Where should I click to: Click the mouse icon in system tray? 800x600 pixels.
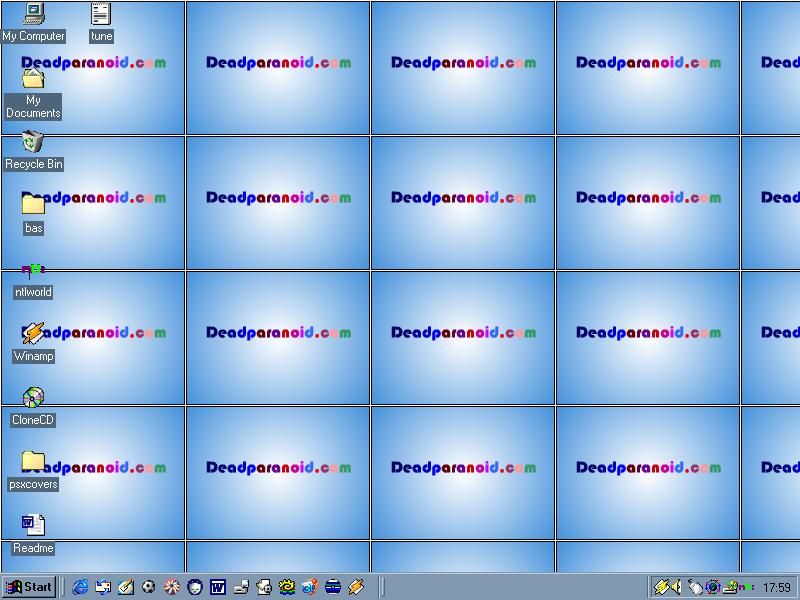[x=695, y=587]
